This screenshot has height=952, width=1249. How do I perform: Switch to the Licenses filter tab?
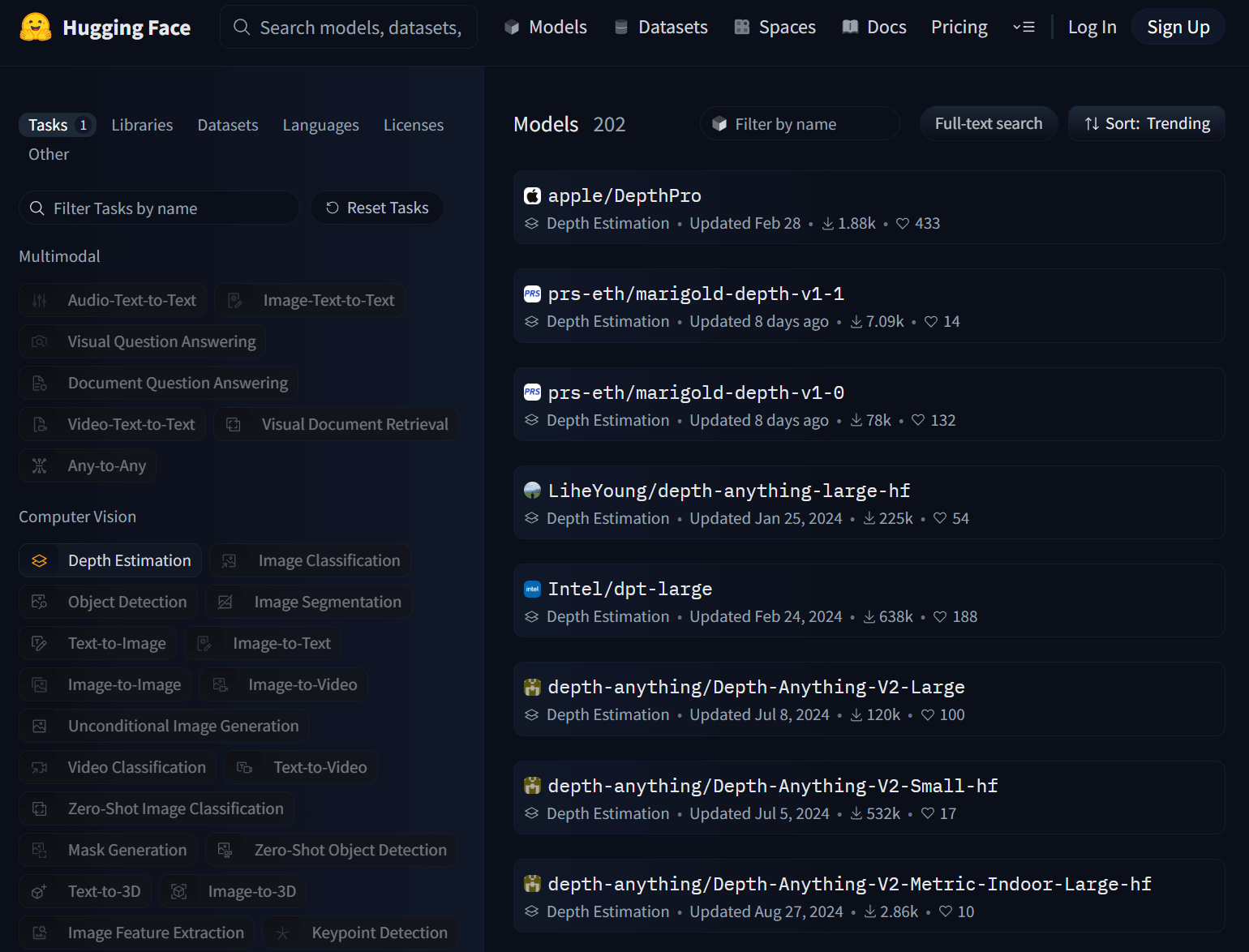point(414,125)
